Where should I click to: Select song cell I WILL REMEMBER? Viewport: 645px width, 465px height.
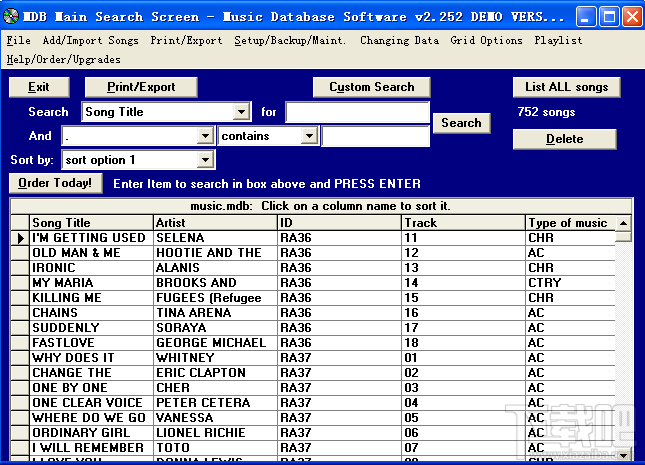click(91, 448)
